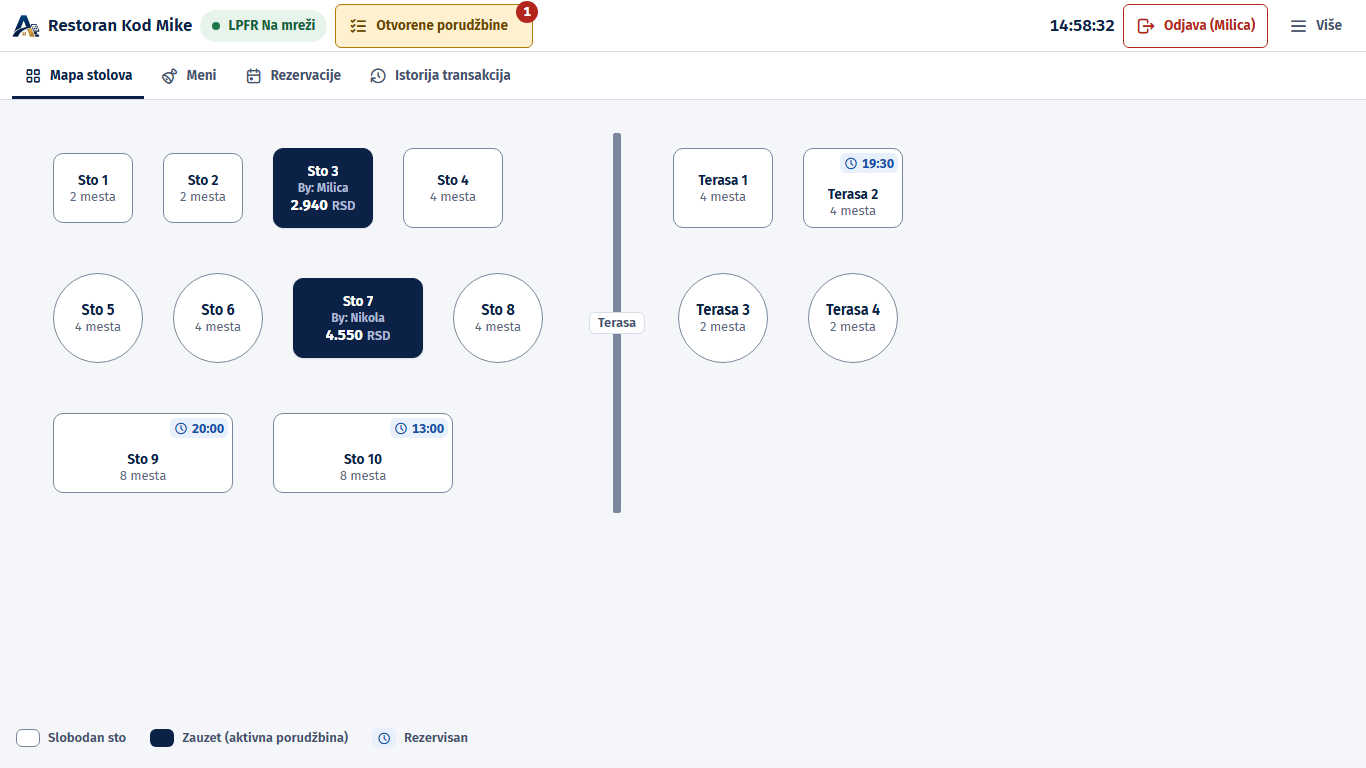Select table Terasa 1

click(723, 188)
